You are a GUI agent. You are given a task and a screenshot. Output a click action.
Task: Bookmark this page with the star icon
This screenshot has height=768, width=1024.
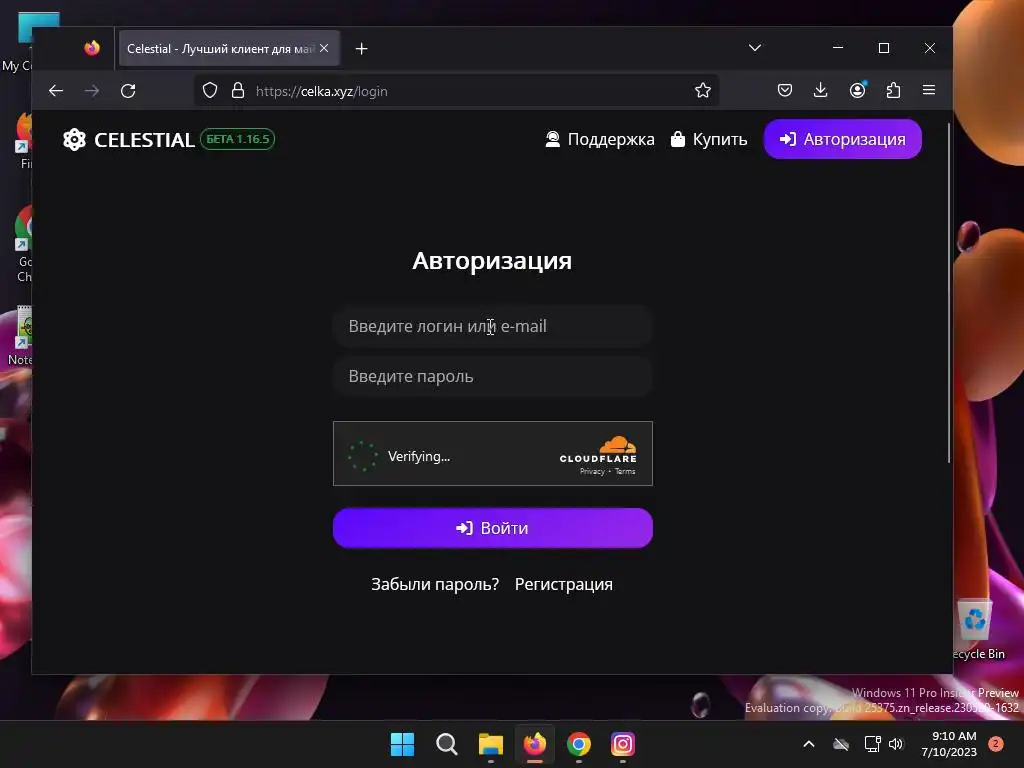(x=703, y=90)
